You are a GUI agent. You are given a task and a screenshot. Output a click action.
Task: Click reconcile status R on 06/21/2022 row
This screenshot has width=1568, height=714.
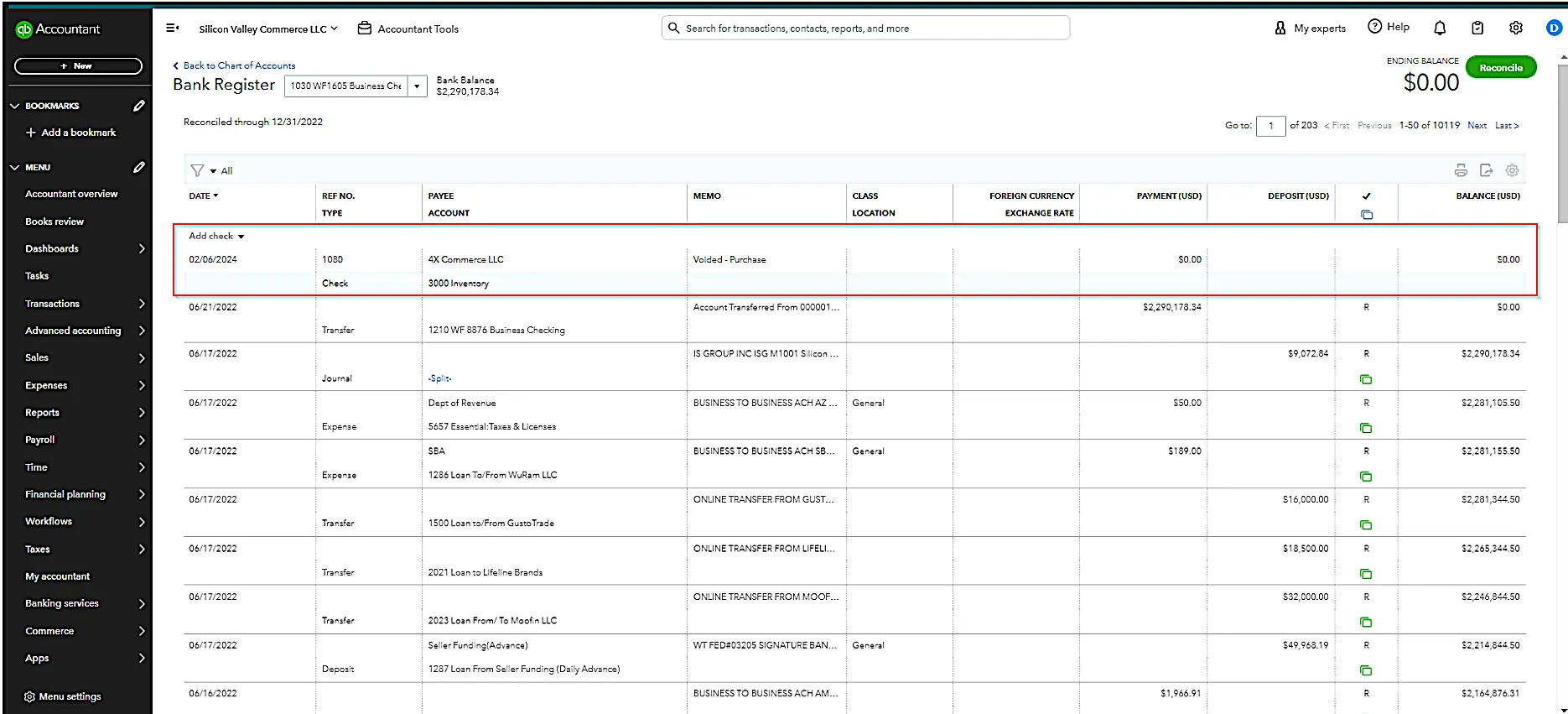click(1366, 307)
